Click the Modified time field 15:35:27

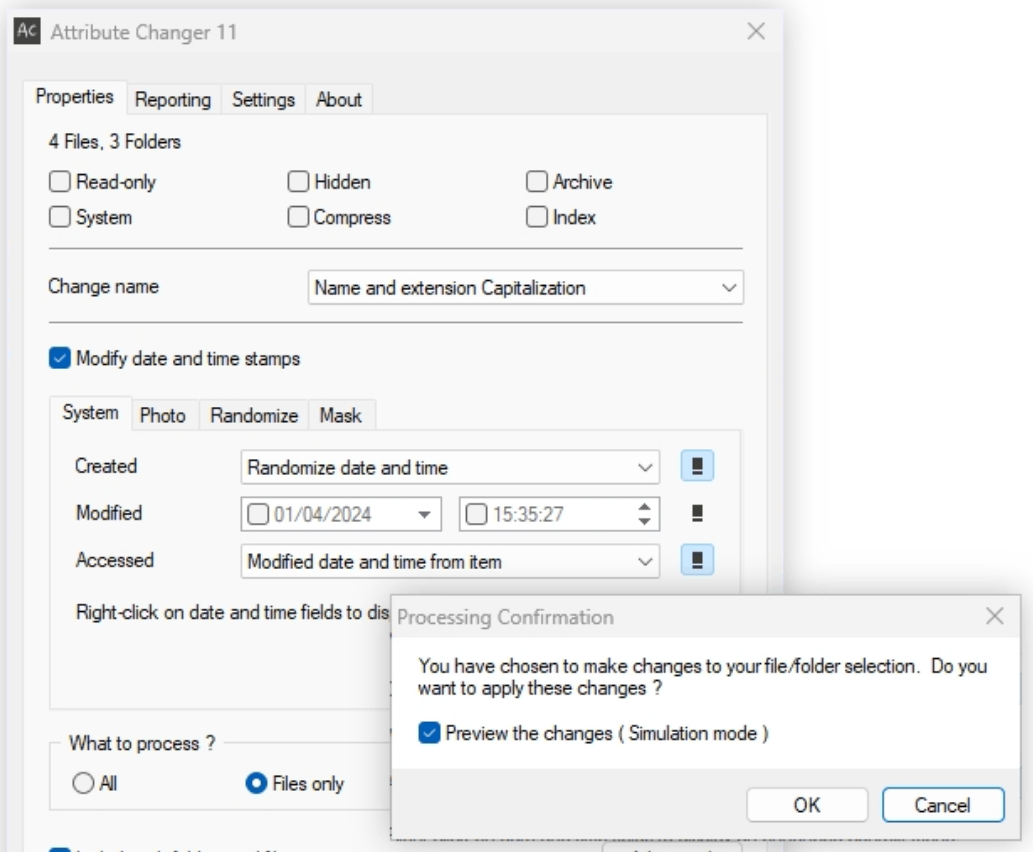pyautogui.click(x=559, y=514)
